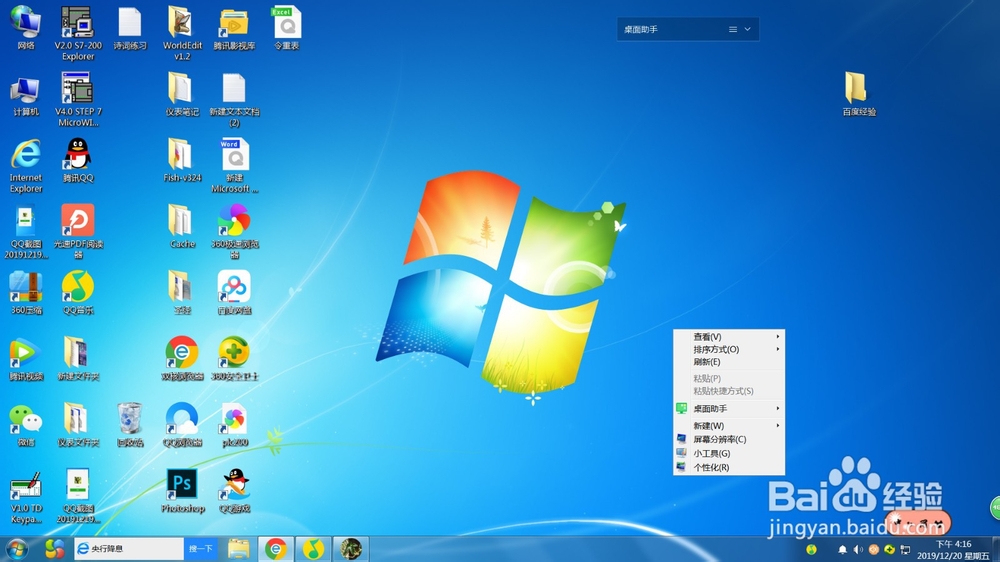Select the 光速PDF阅读器 shortcut
This screenshot has height=562, width=1000.
78,231
